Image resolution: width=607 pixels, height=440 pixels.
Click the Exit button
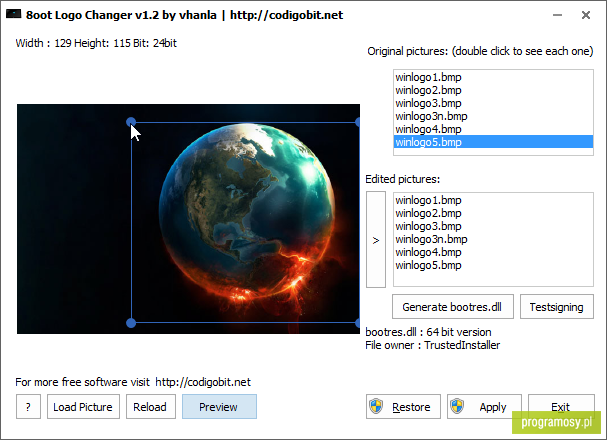point(561,407)
